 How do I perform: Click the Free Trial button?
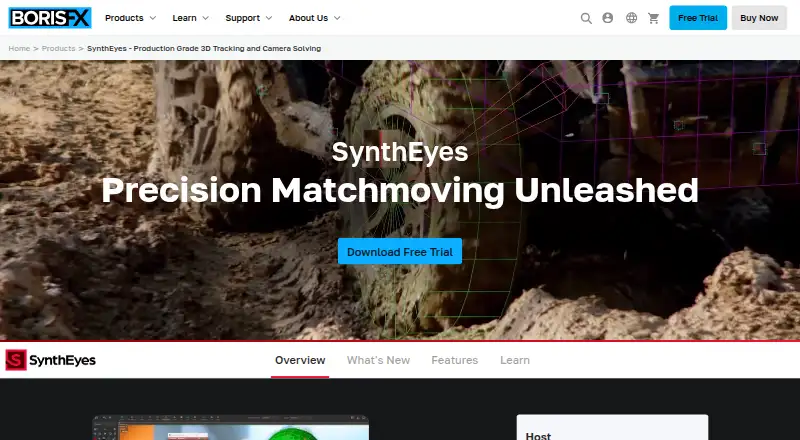698,18
